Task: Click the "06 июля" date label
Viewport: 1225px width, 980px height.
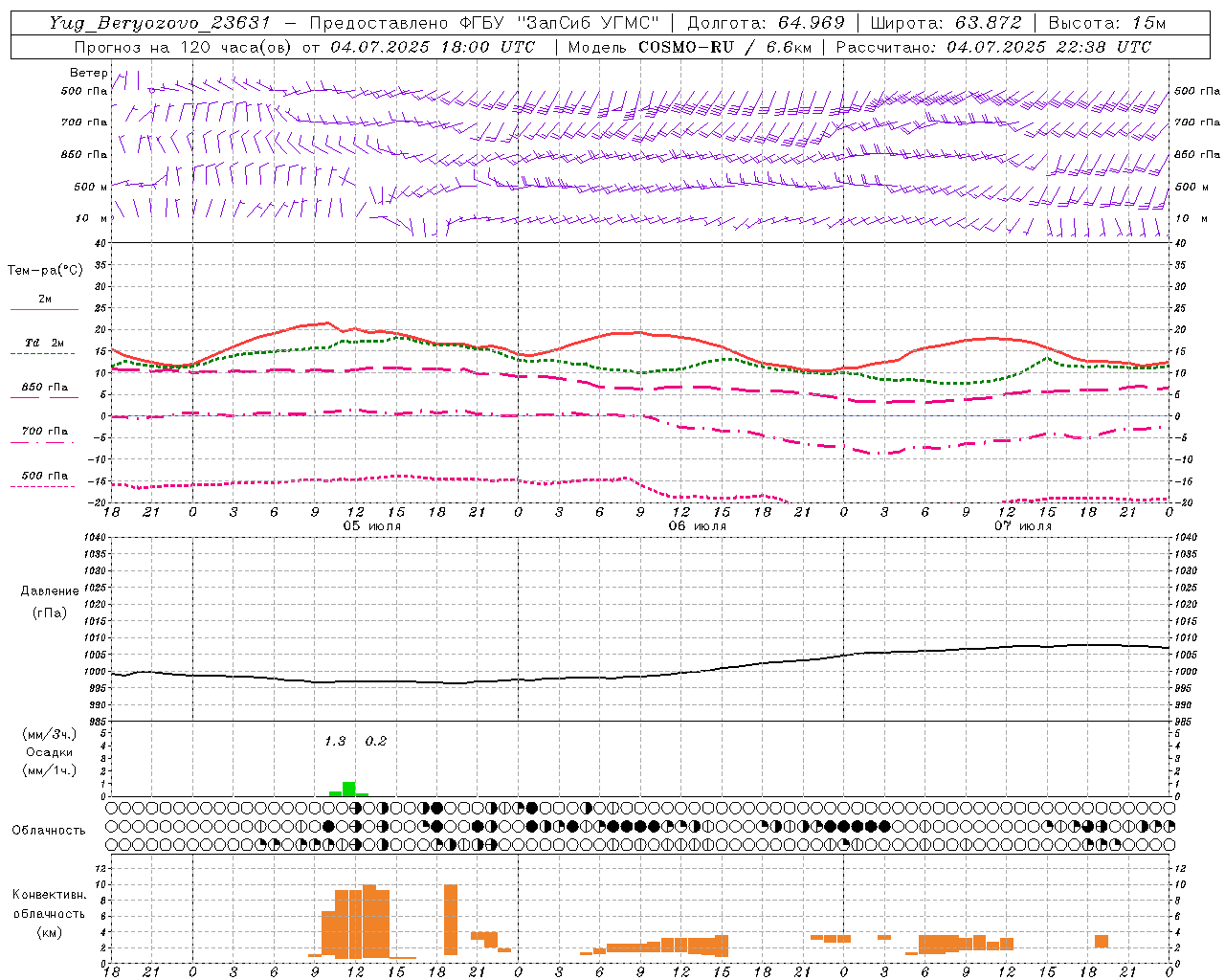Action: click(x=698, y=526)
